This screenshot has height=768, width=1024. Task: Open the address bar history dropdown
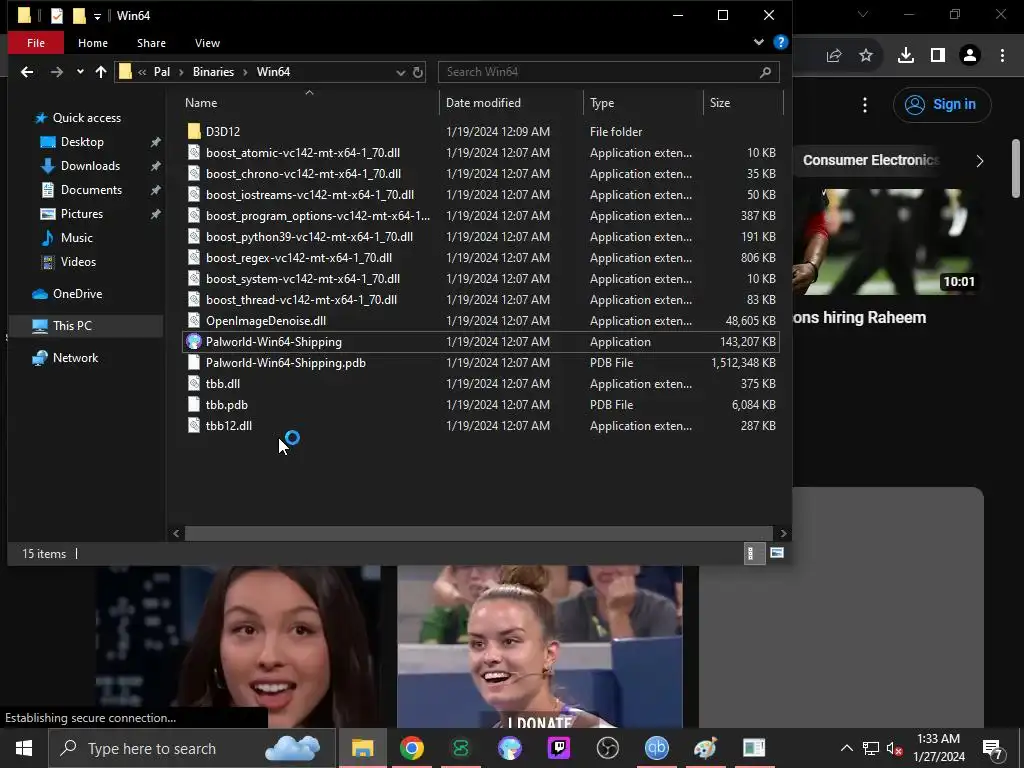pos(400,72)
